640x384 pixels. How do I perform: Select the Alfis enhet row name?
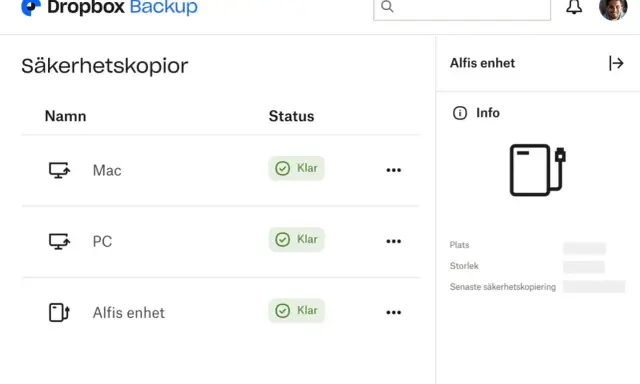(x=129, y=313)
